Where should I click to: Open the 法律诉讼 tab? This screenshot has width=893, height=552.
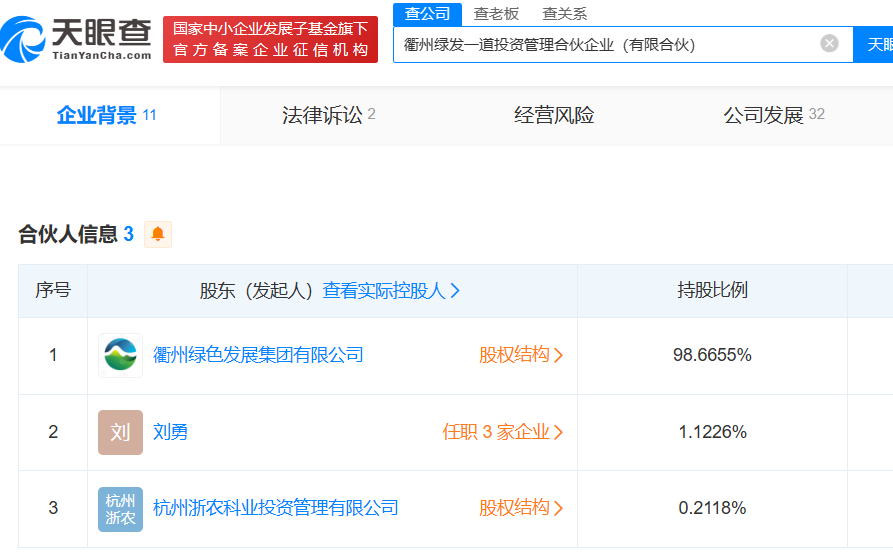(x=329, y=115)
